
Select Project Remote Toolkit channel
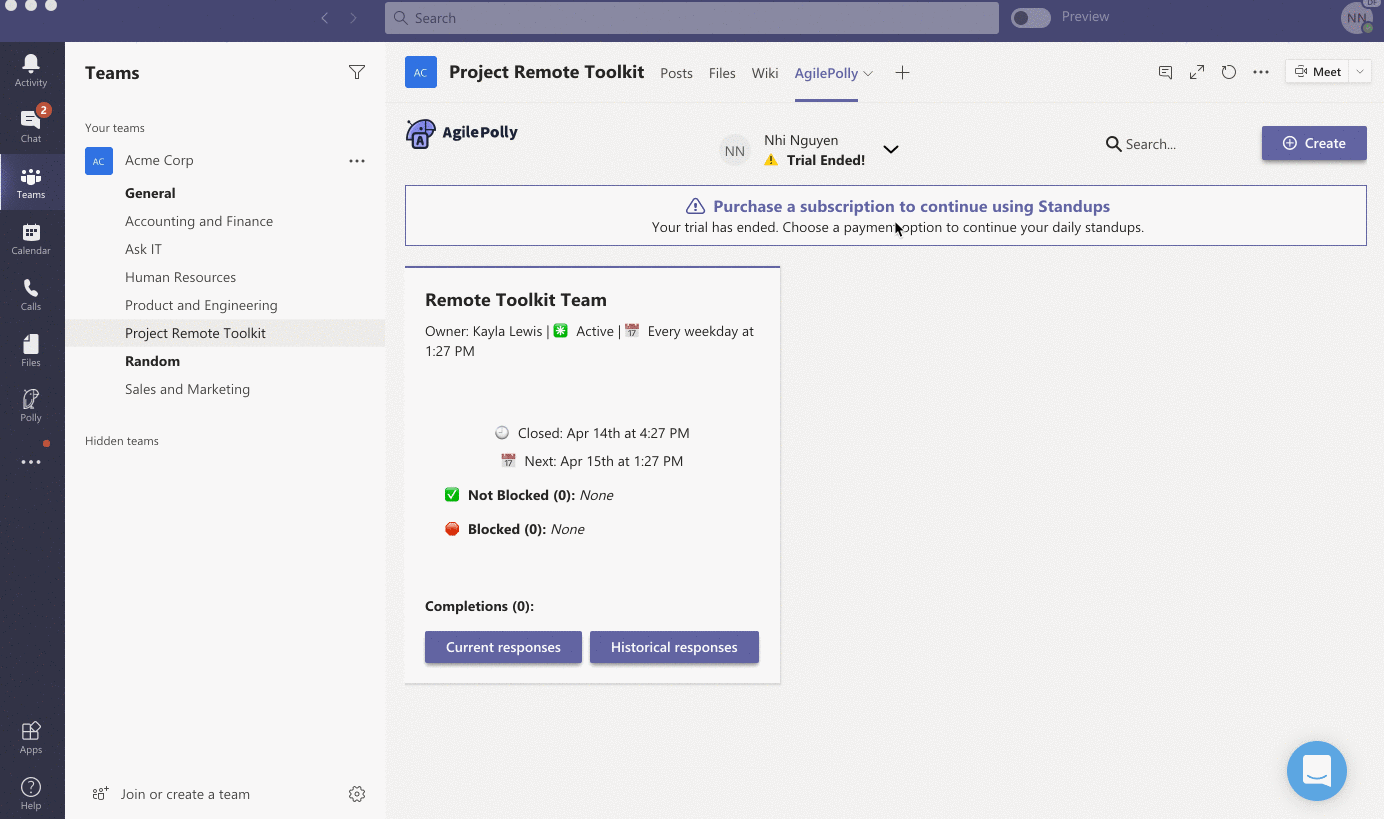point(225,333)
